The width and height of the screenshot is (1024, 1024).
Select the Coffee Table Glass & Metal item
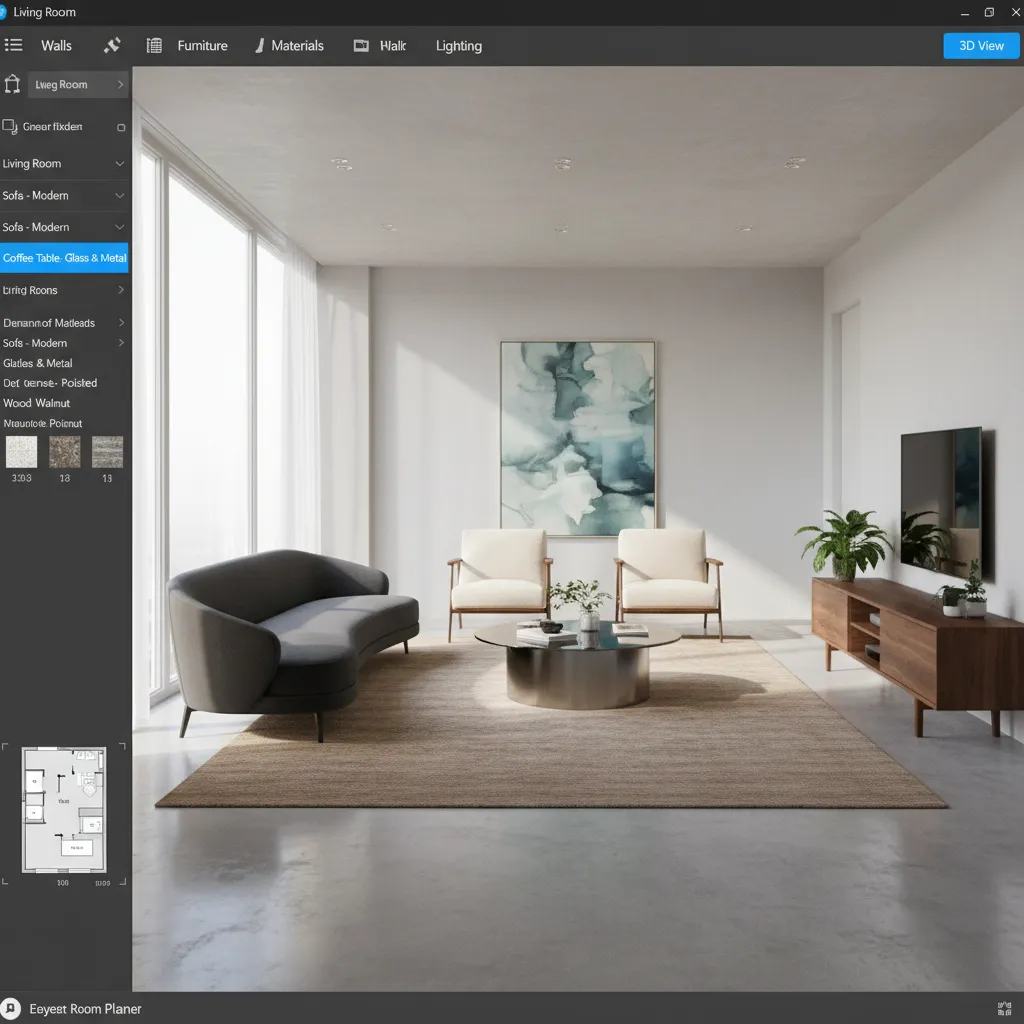click(64, 258)
